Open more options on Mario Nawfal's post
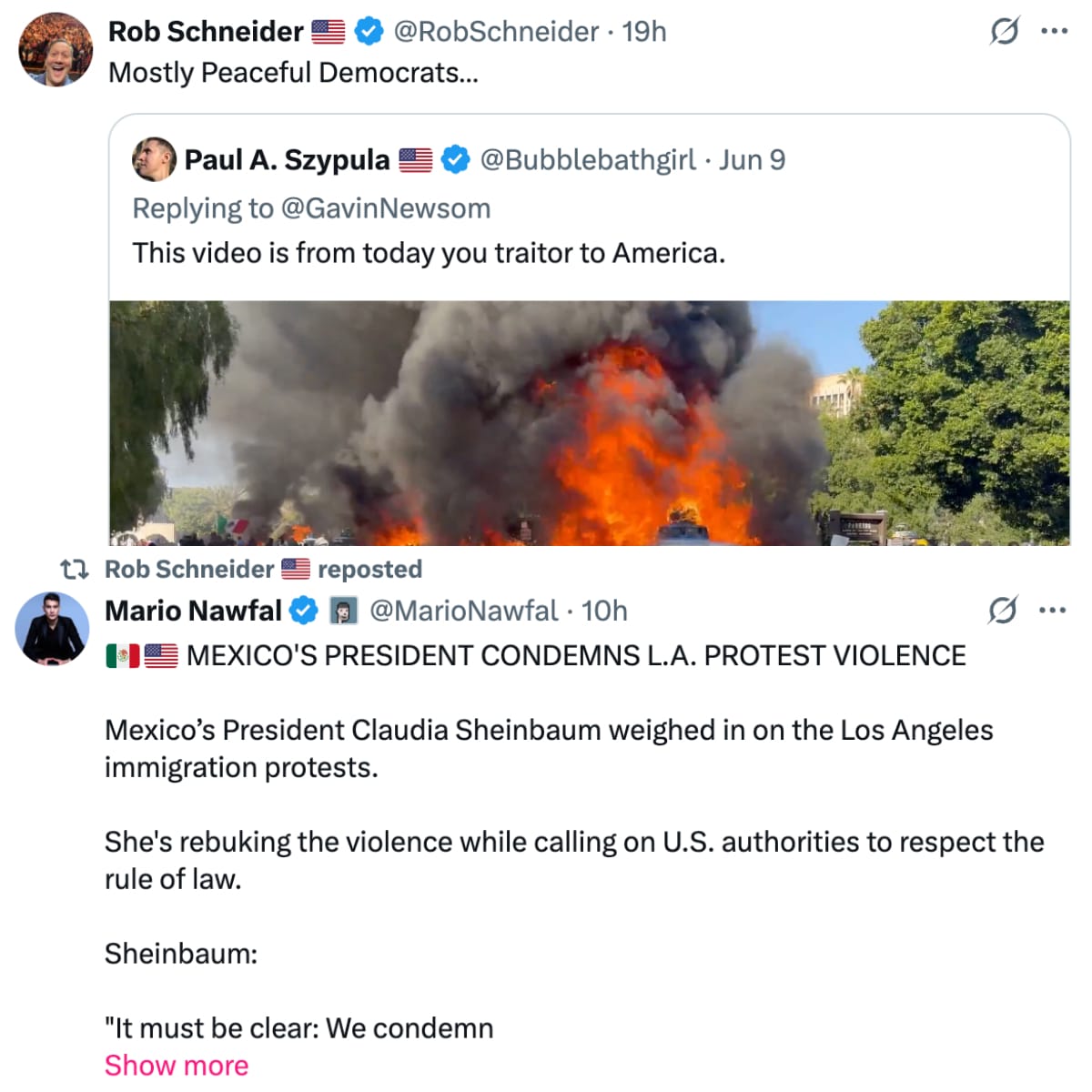Screen dimensions: 1092x1092 point(1052,611)
